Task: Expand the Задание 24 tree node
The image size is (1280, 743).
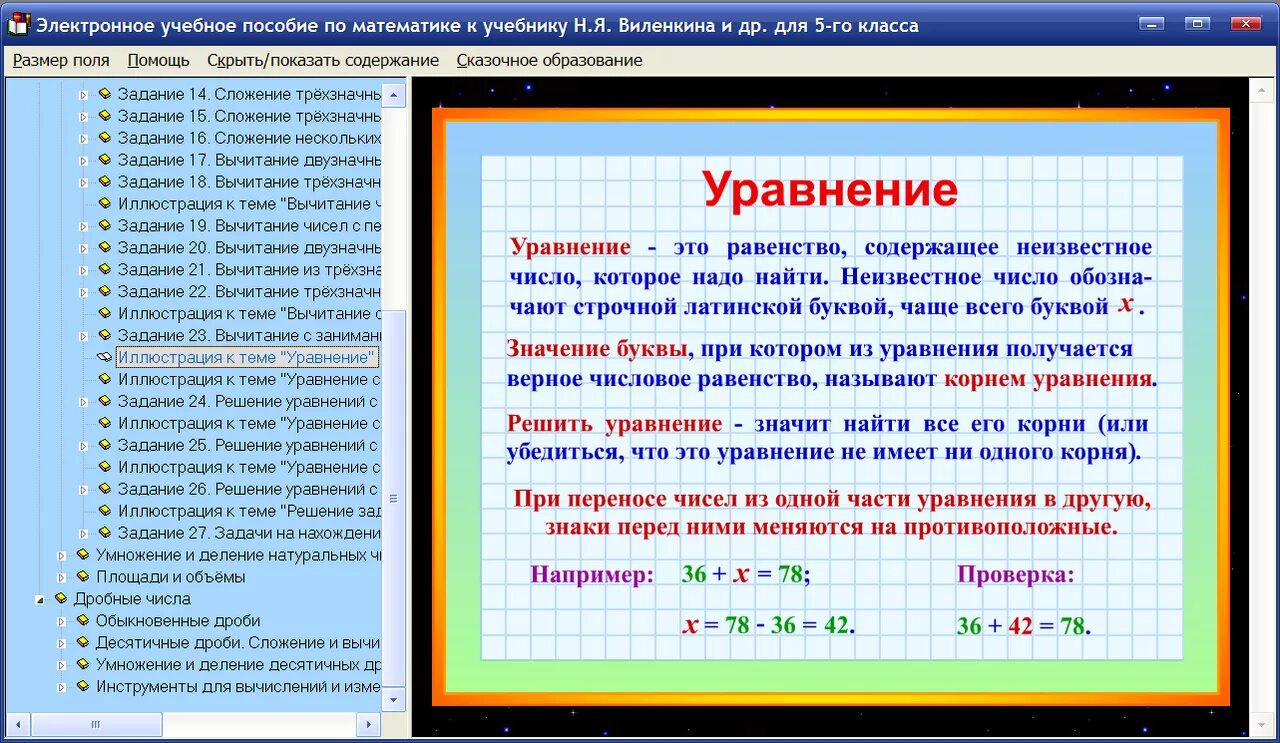Action: [x=84, y=402]
